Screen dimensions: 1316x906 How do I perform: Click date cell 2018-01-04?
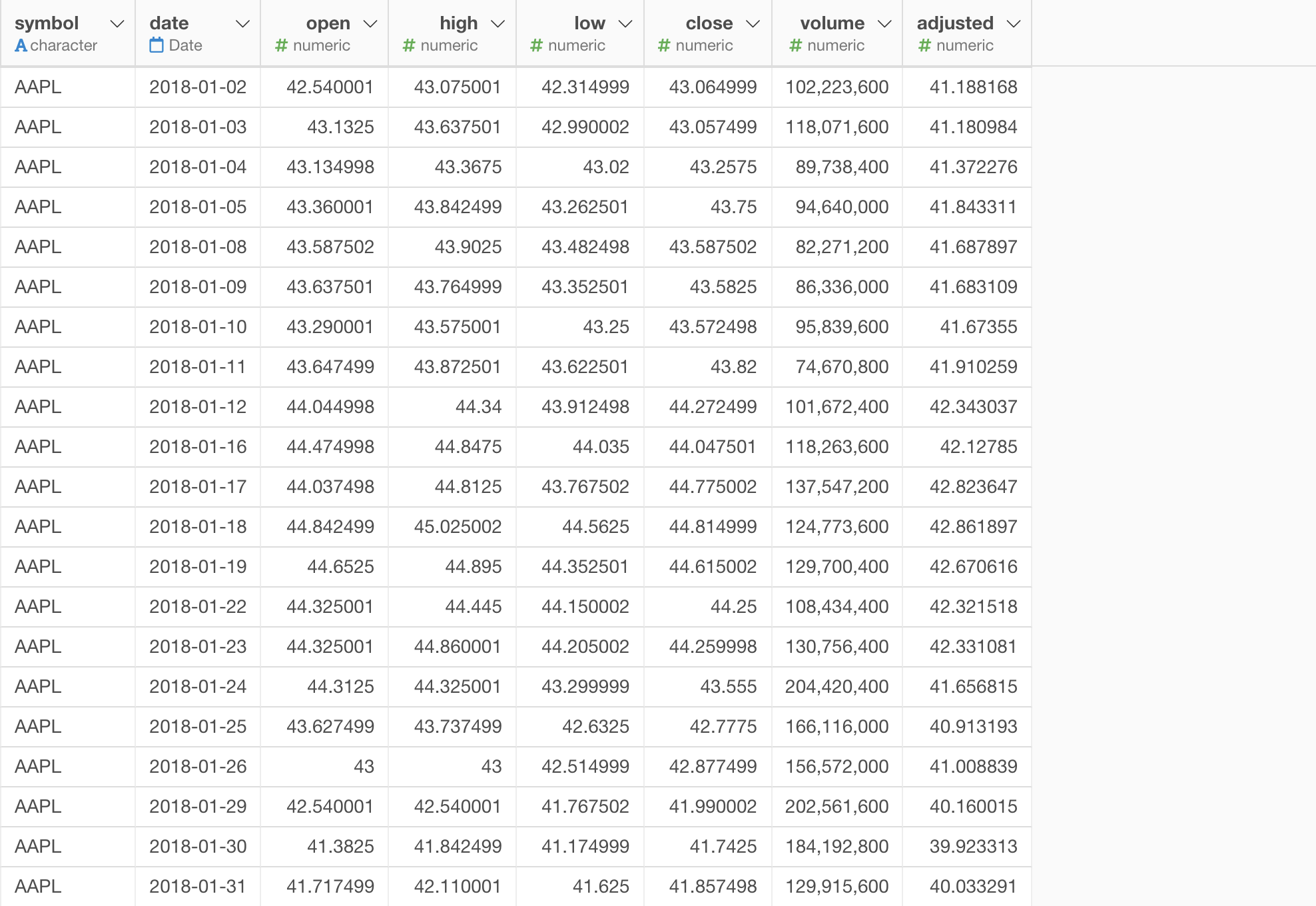(x=198, y=167)
